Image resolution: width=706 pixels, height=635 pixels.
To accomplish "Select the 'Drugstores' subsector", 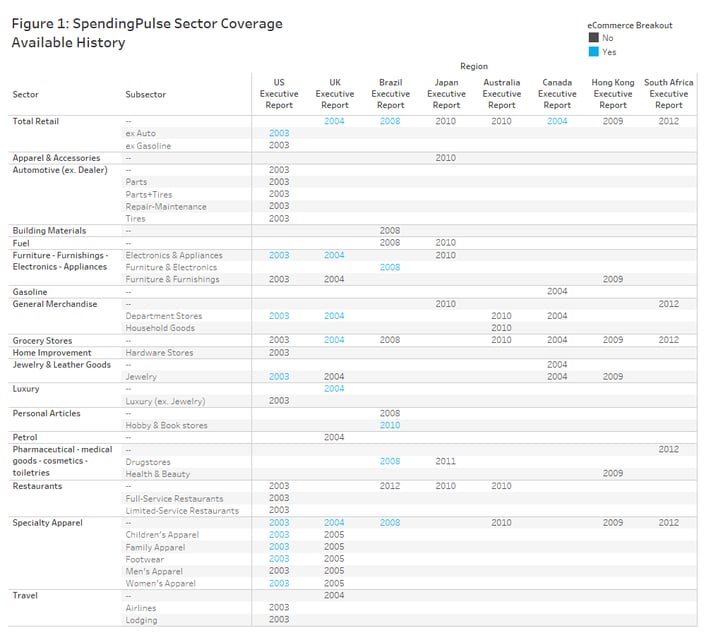I will click(148, 462).
